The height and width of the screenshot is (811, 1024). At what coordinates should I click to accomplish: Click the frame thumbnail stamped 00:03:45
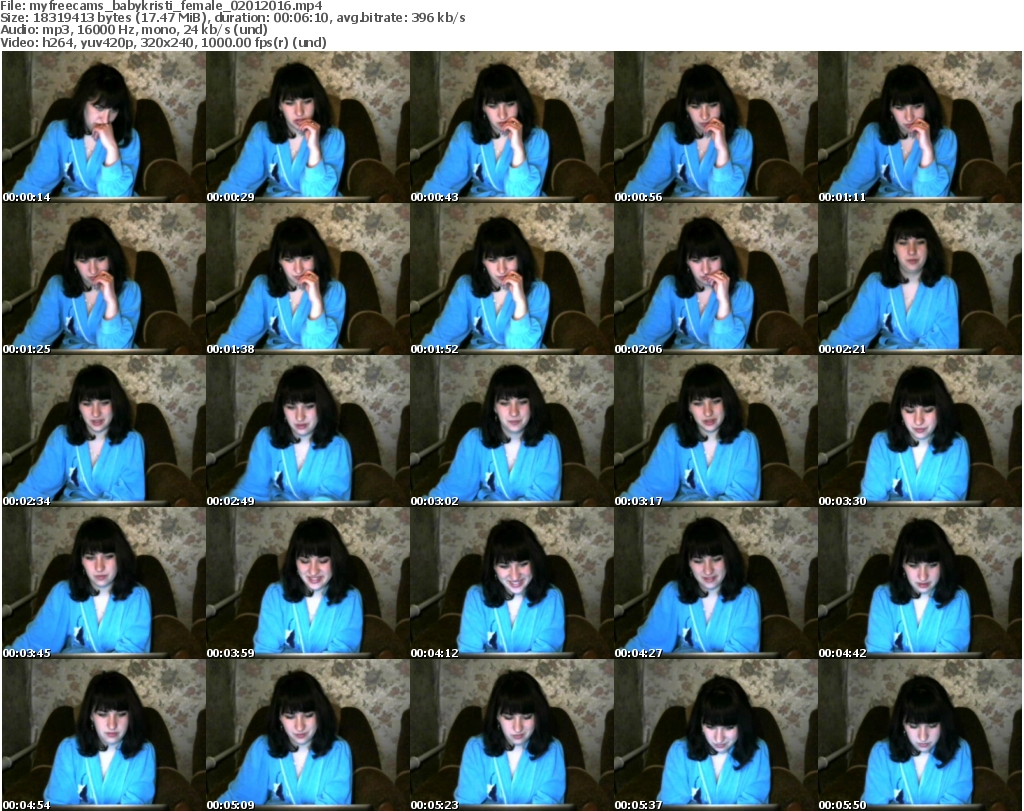[104, 583]
